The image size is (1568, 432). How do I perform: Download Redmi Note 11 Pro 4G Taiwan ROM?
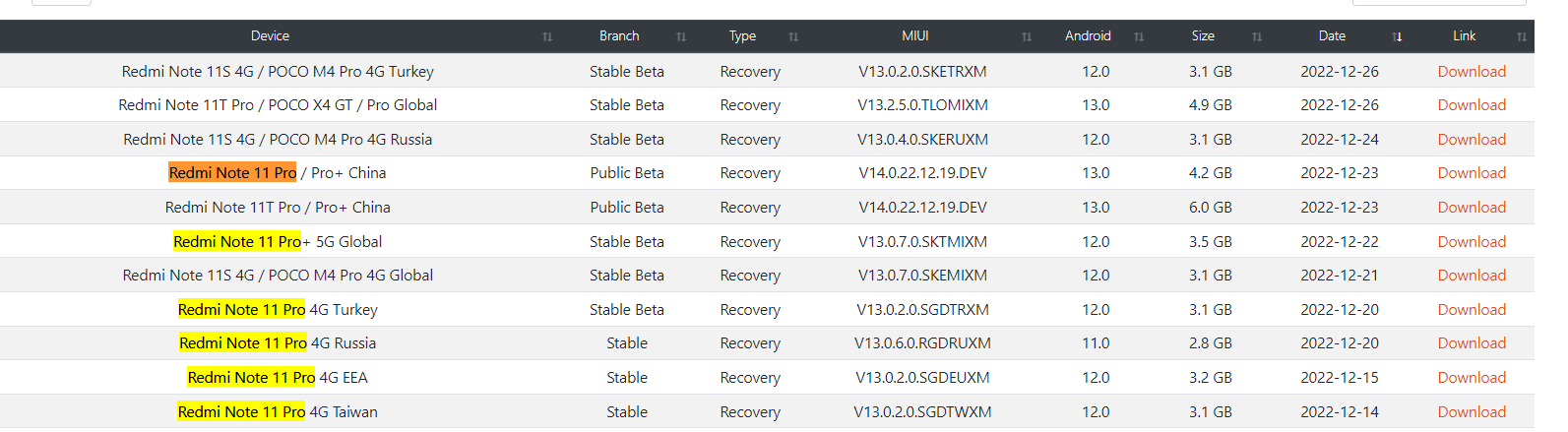pyautogui.click(x=1472, y=411)
